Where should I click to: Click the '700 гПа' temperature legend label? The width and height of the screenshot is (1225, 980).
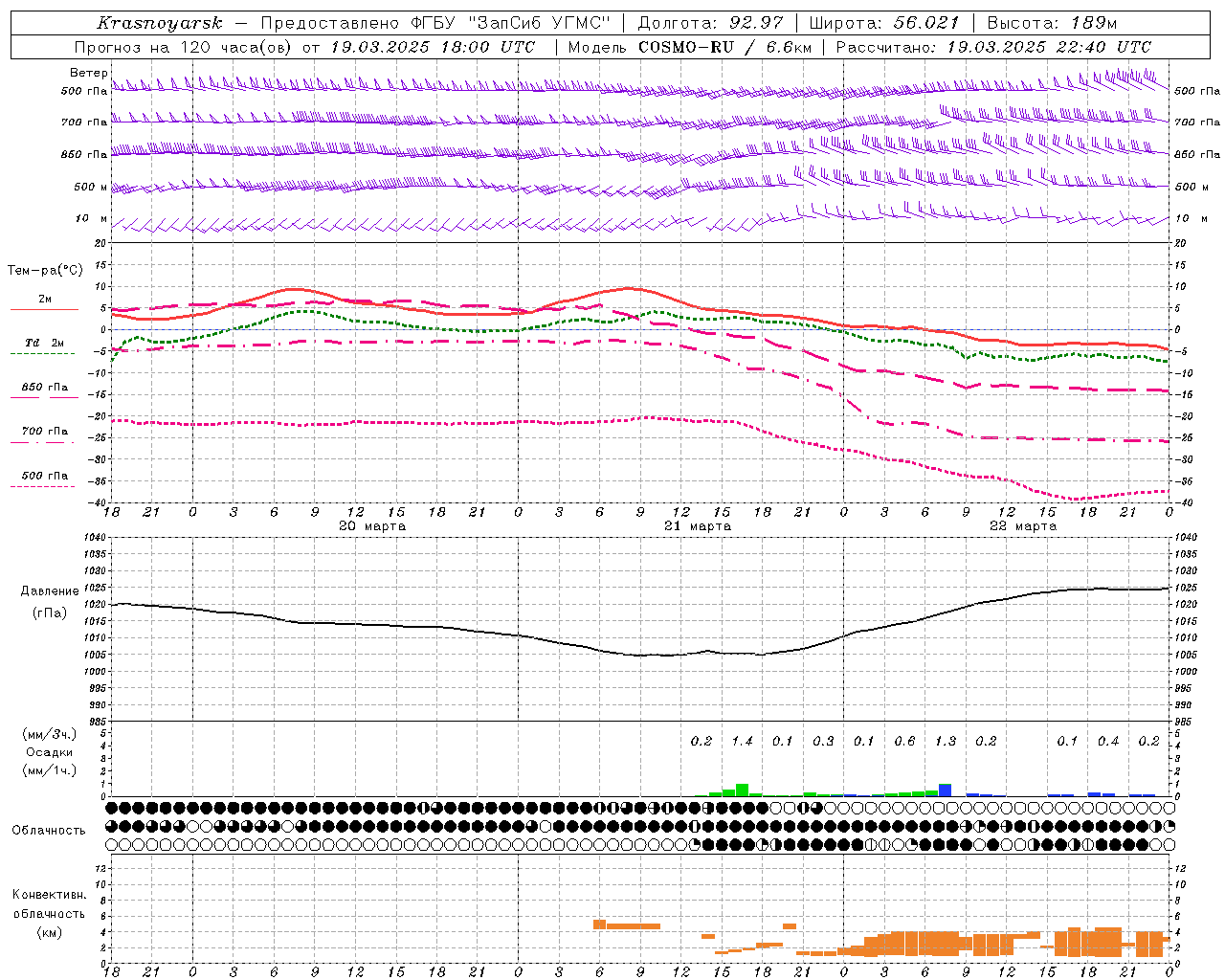point(45,431)
